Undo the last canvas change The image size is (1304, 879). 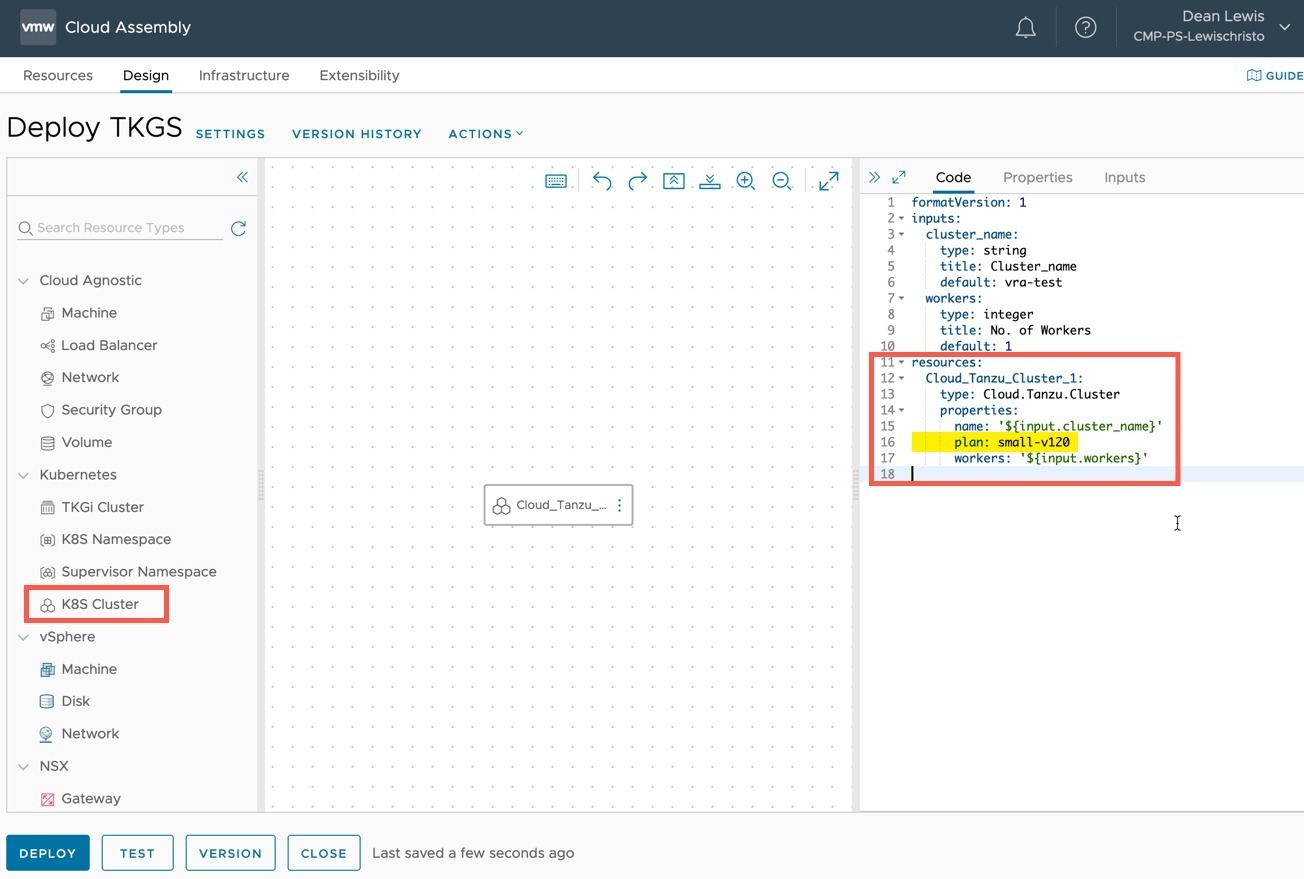[602, 181]
